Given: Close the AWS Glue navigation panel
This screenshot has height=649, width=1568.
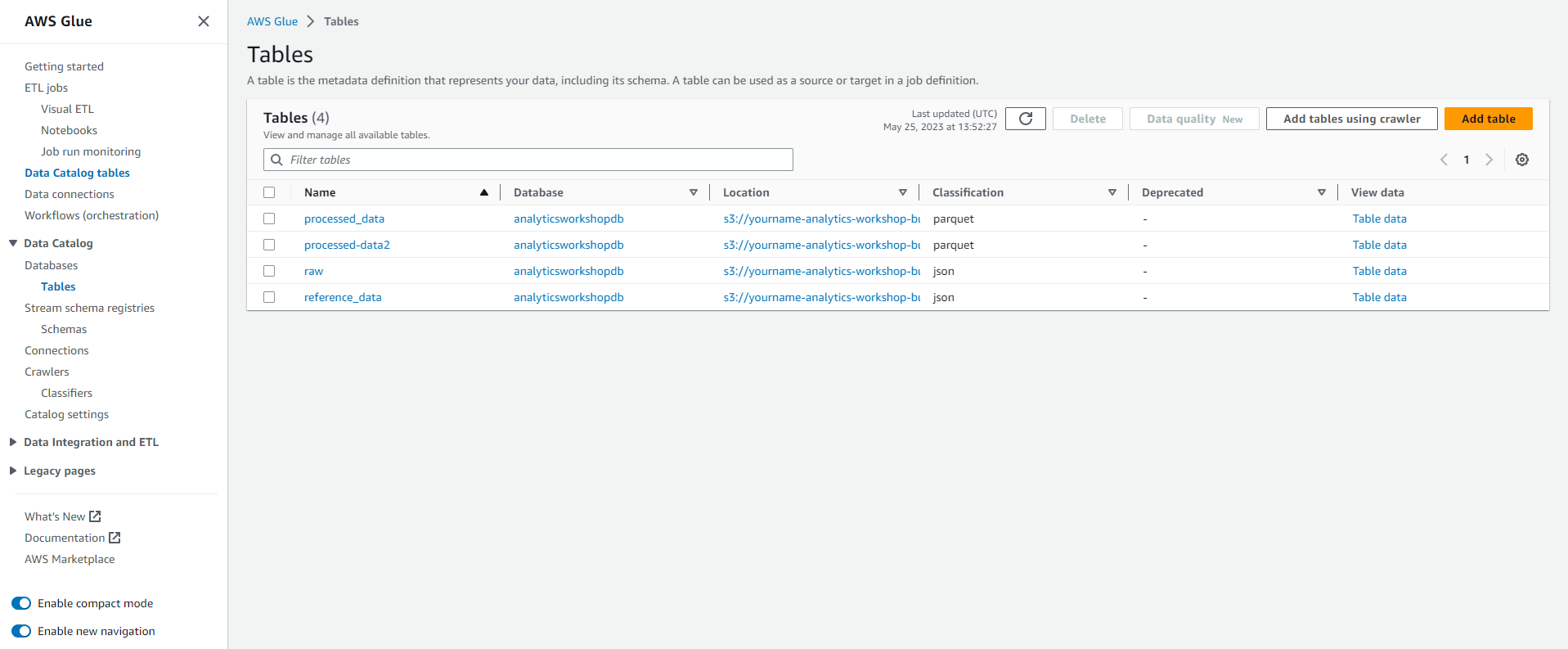Looking at the screenshot, I should pyautogui.click(x=204, y=21).
